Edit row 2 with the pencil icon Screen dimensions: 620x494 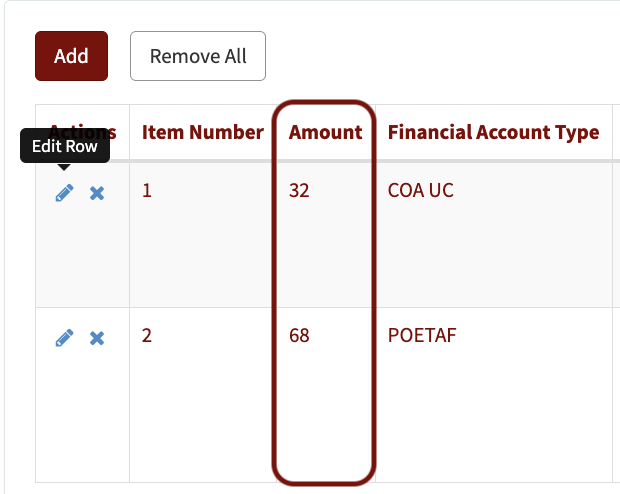[x=64, y=338]
